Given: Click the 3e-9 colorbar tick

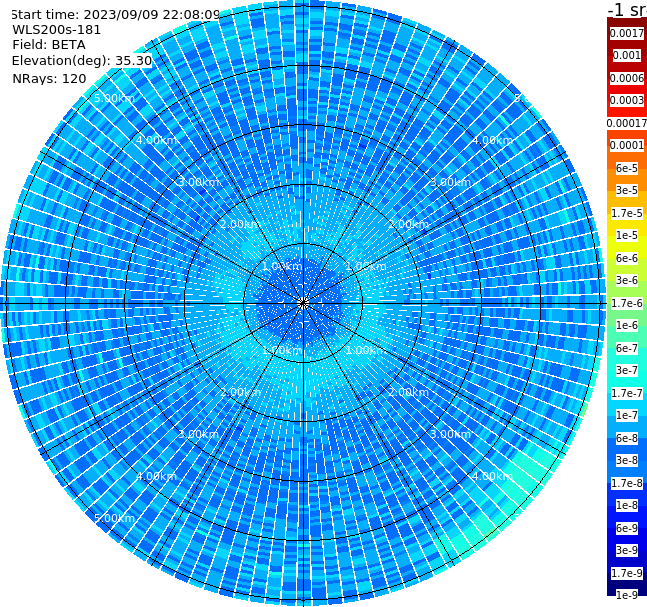Looking at the screenshot, I should [x=627, y=550].
